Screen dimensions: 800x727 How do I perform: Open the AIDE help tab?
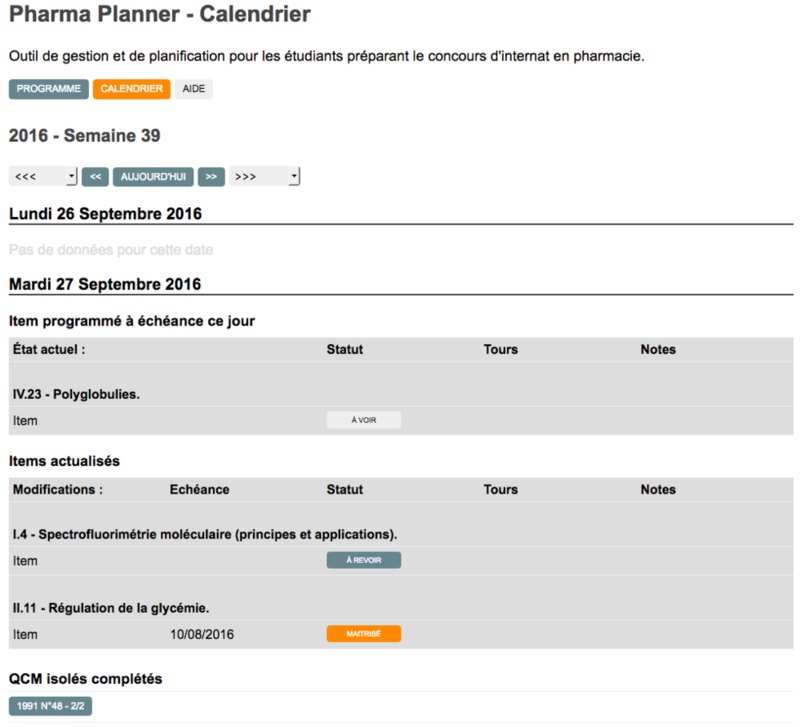click(x=194, y=89)
